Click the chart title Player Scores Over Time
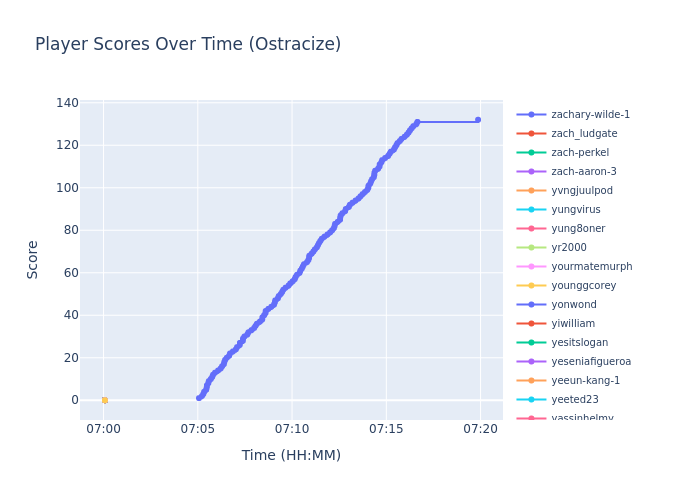This screenshot has width=700, height=500. tap(188, 45)
